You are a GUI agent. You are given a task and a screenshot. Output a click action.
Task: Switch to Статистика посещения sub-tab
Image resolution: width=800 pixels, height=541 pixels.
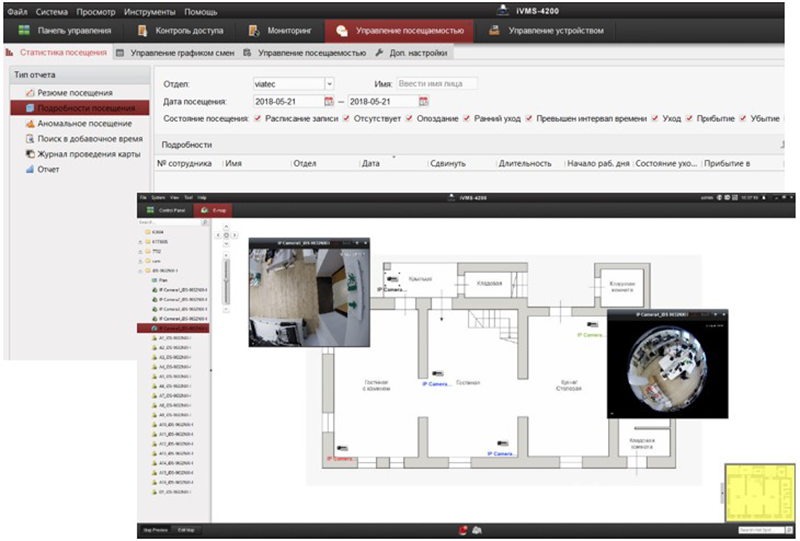click(57, 53)
